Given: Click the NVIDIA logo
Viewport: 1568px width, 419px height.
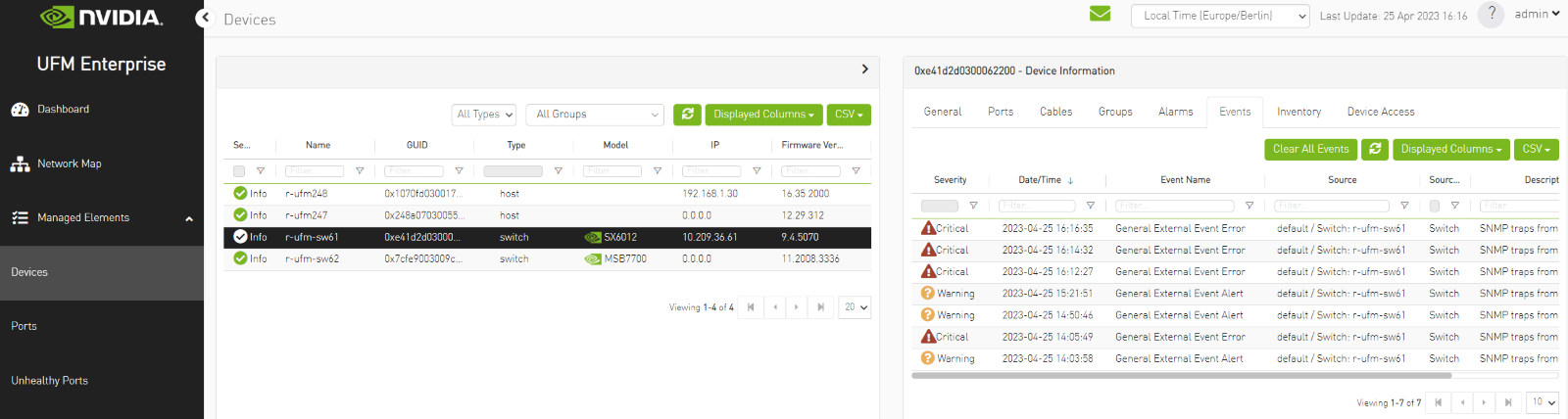Looking at the screenshot, I should click(x=101, y=17).
